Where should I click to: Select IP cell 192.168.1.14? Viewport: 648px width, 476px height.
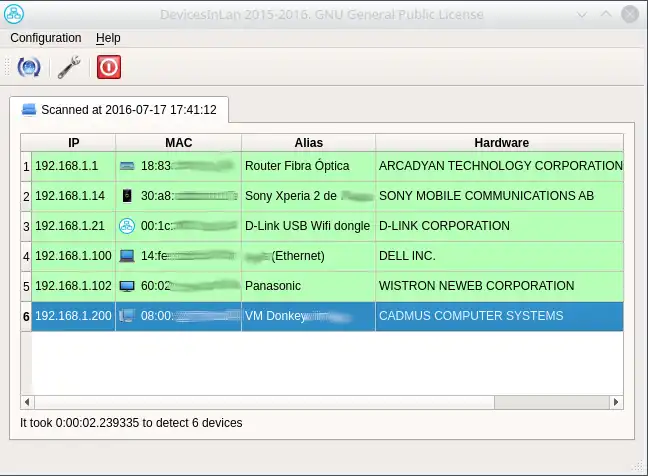coord(74,196)
